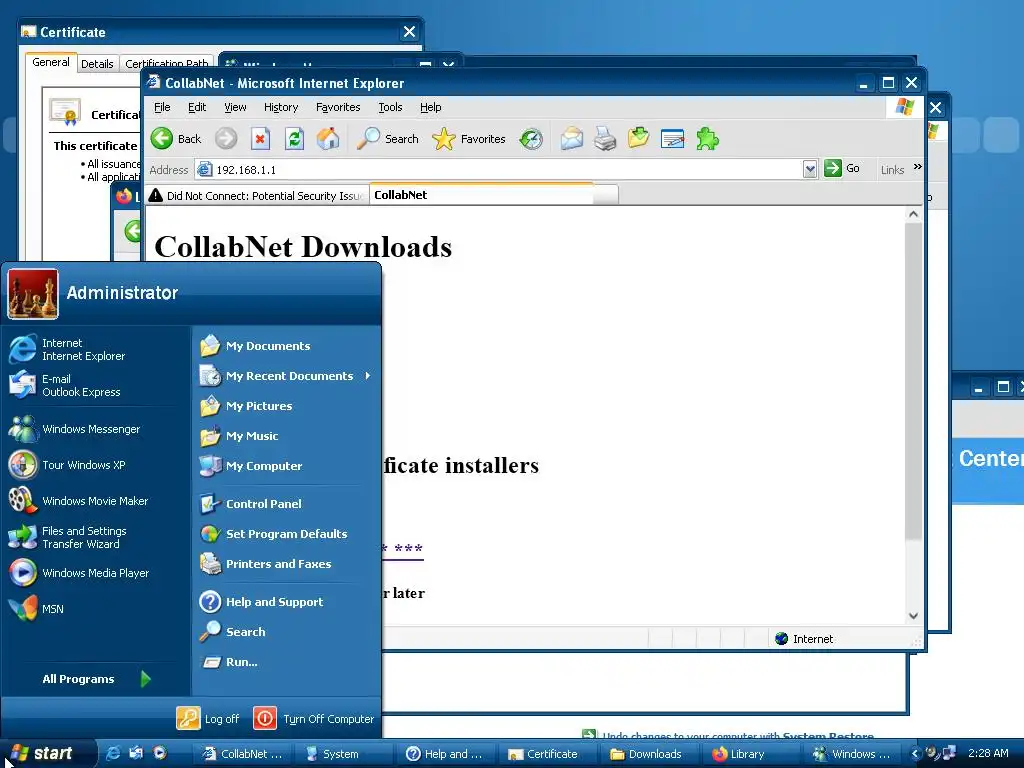This screenshot has height=768, width=1024.
Task: Expand All Programs list
Action: [96, 679]
